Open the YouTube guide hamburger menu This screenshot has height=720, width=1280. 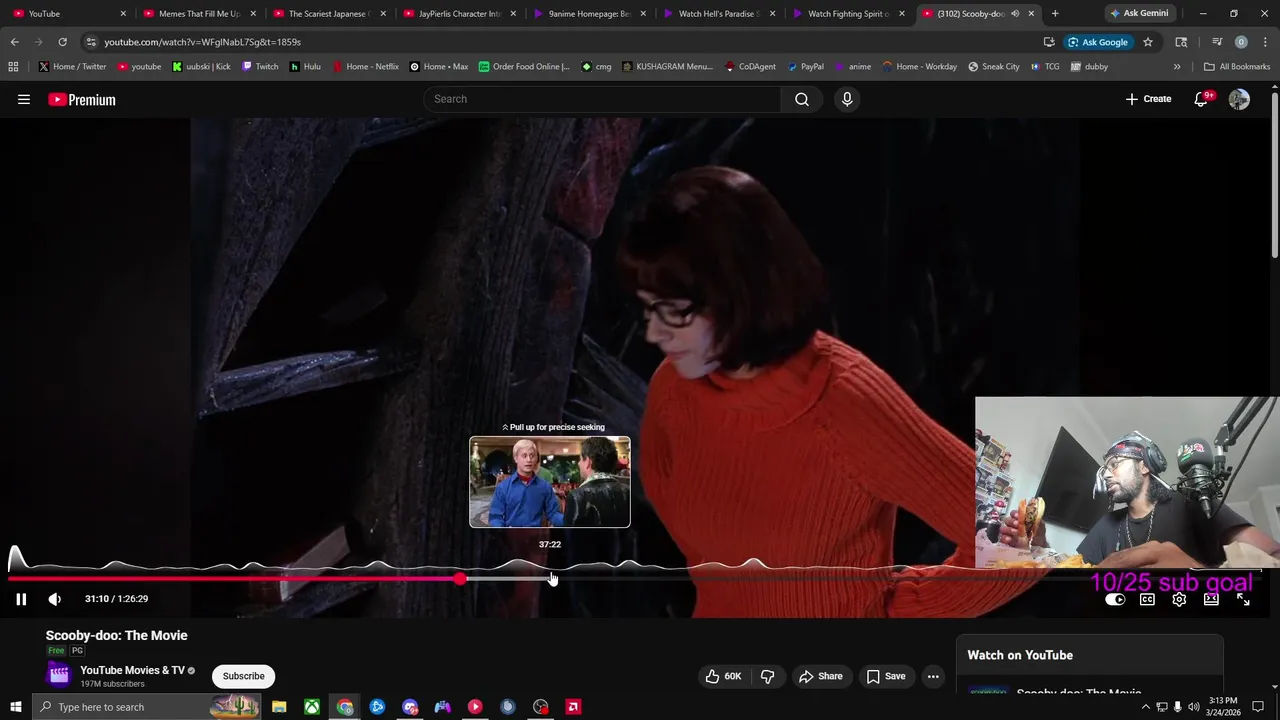click(x=24, y=99)
